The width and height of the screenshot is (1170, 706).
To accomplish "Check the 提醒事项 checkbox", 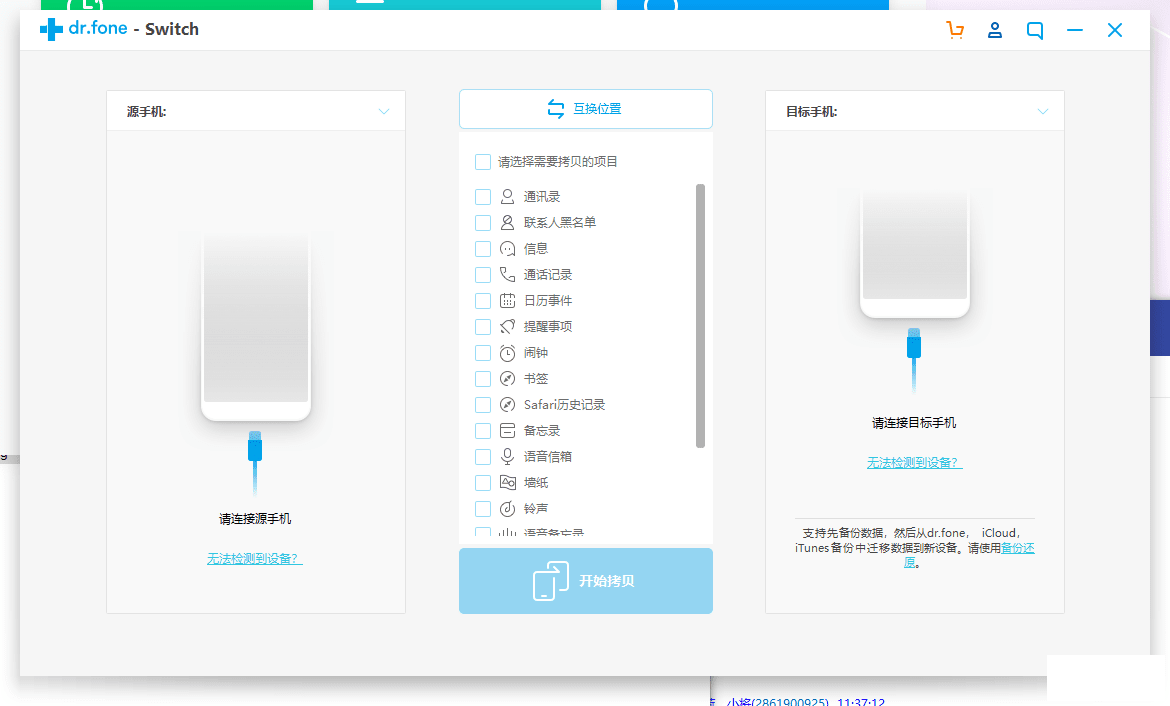I will 483,327.
